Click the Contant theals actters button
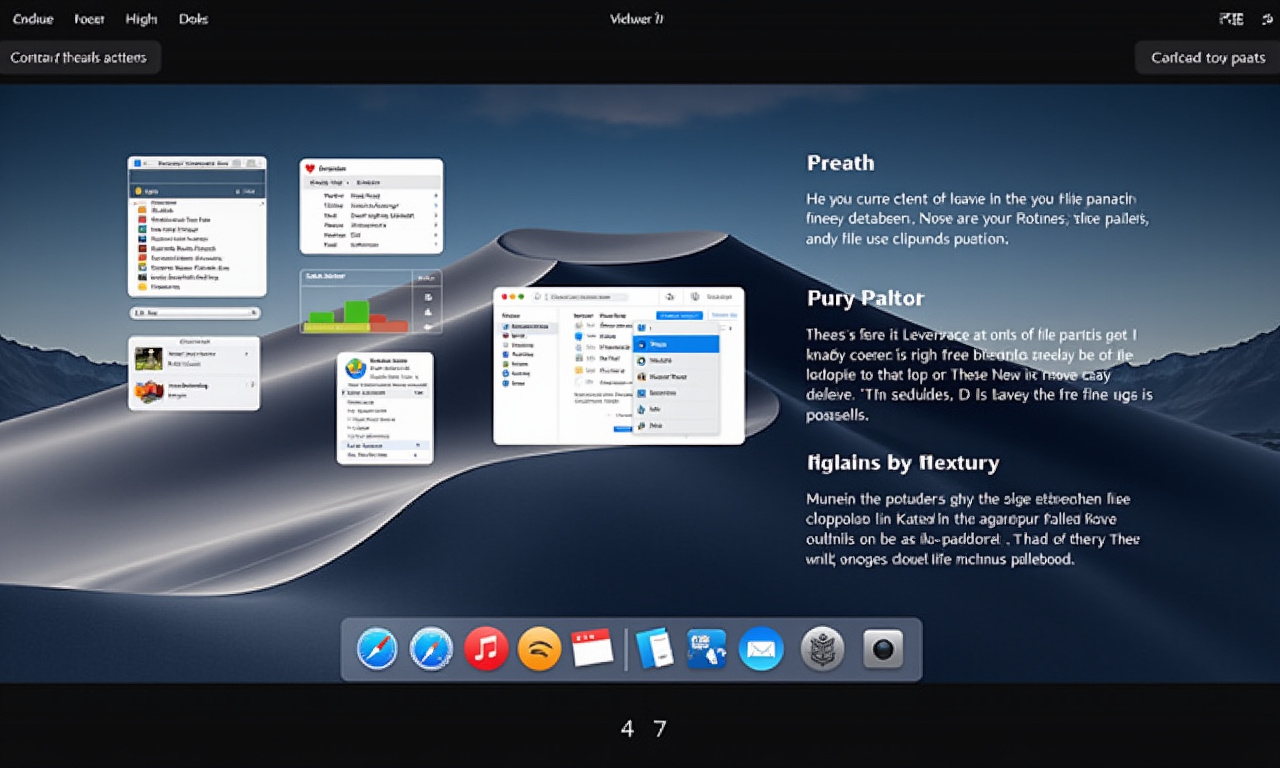The width and height of the screenshot is (1280, 768). pyautogui.click(x=79, y=58)
